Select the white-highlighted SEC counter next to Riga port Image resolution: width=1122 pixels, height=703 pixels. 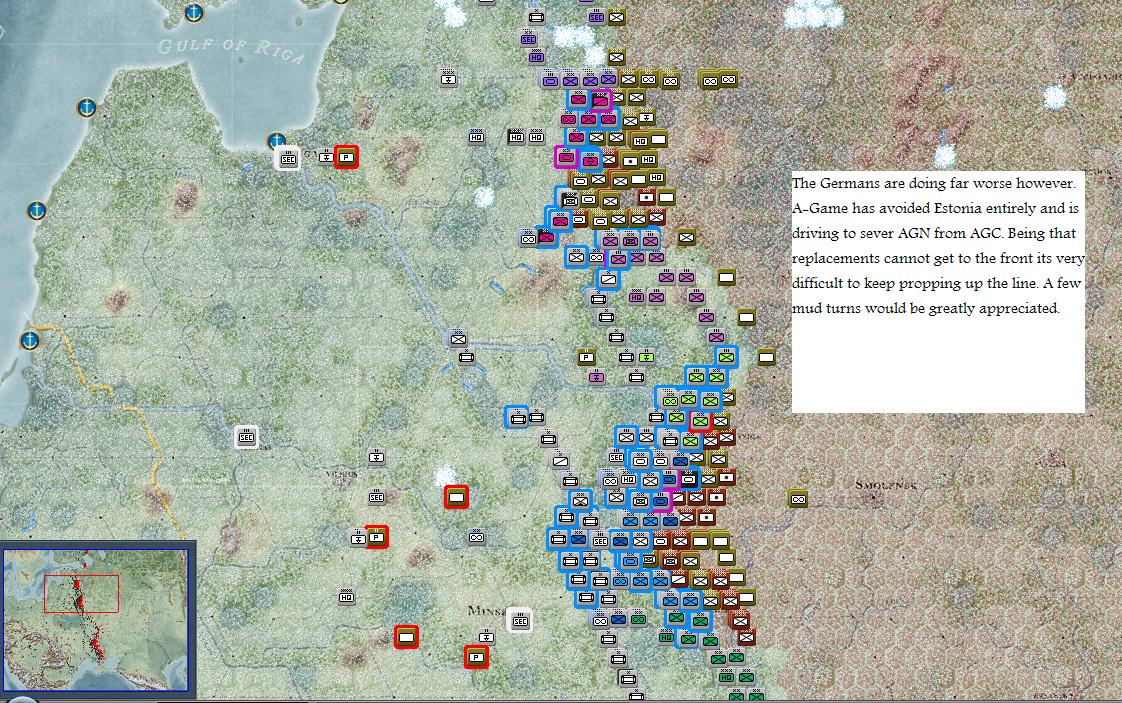[288, 158]
